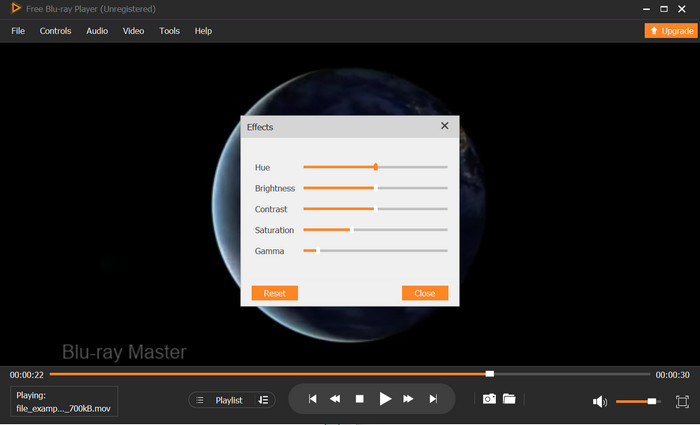
Task: Skip to previous track
Action: [x=312, y=399]
